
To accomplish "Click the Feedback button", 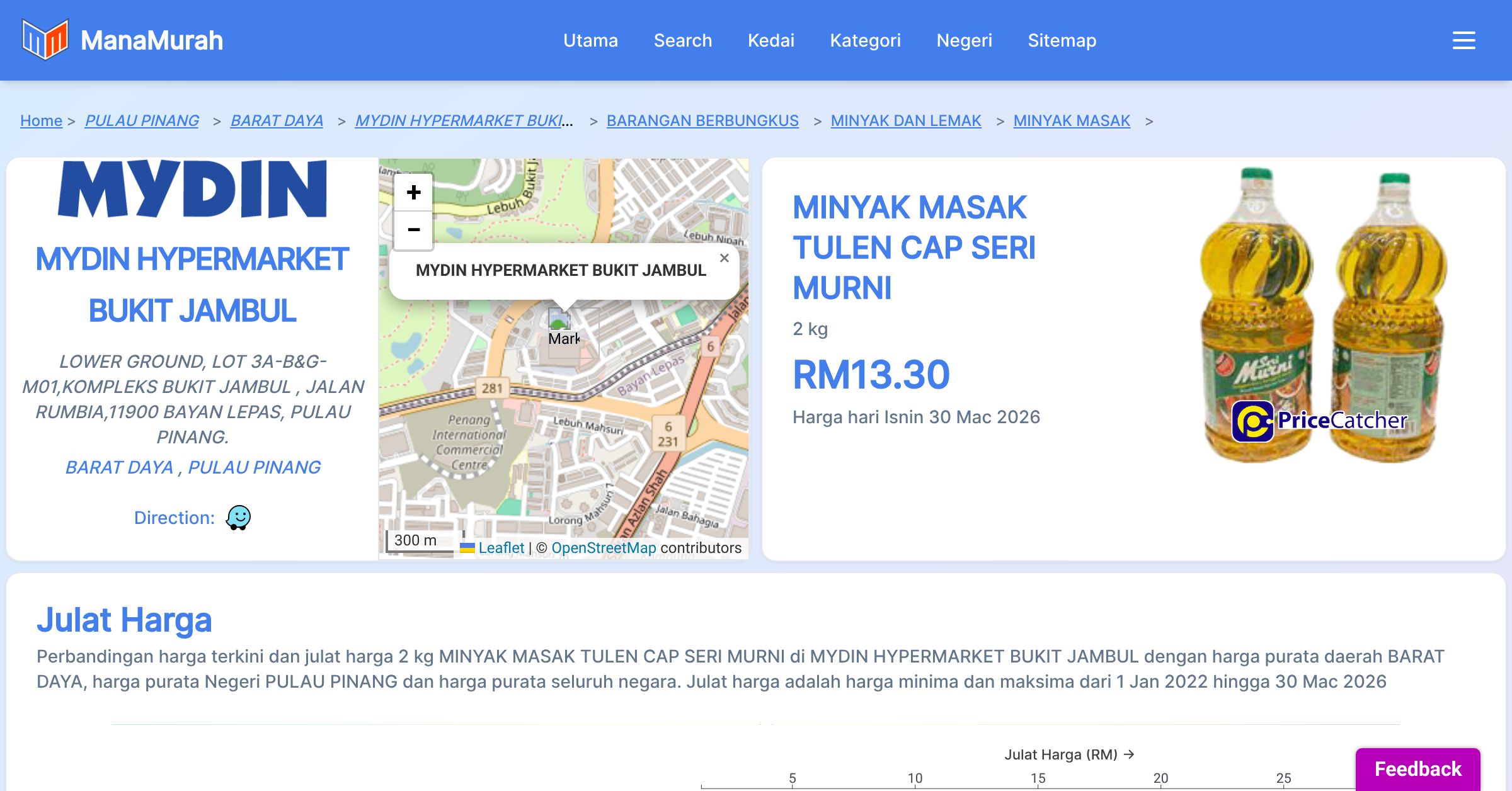I will (x=1417, y=769).
